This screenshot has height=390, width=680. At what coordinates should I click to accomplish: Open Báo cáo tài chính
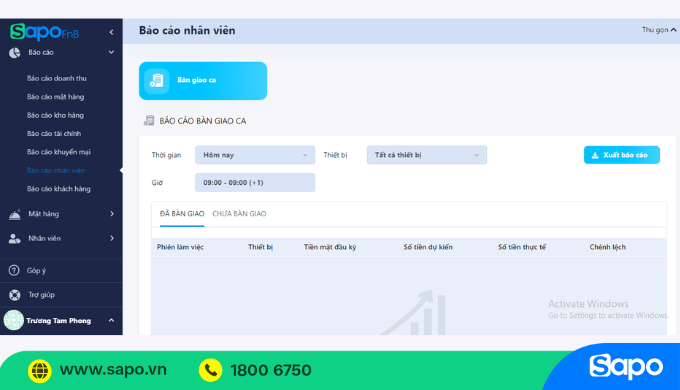pos(54,134)
